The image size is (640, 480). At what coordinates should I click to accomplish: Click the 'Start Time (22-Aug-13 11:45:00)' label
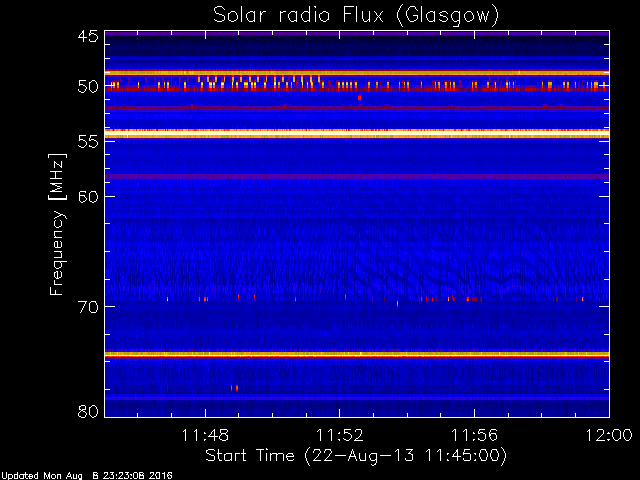[356, 455]
